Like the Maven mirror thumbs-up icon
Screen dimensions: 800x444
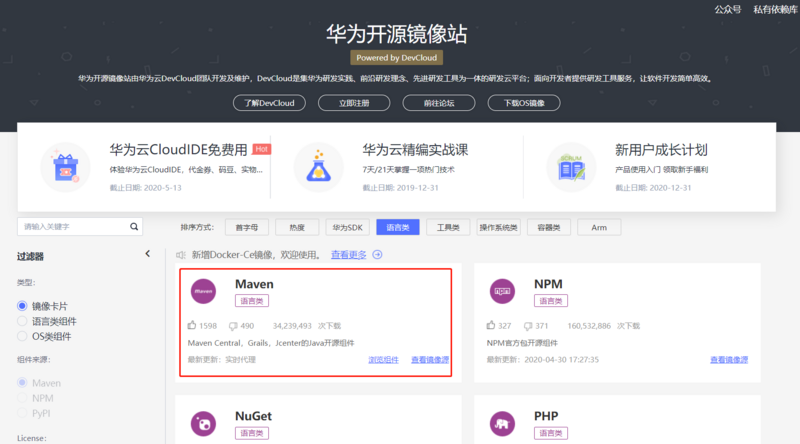tap(192, 325)
